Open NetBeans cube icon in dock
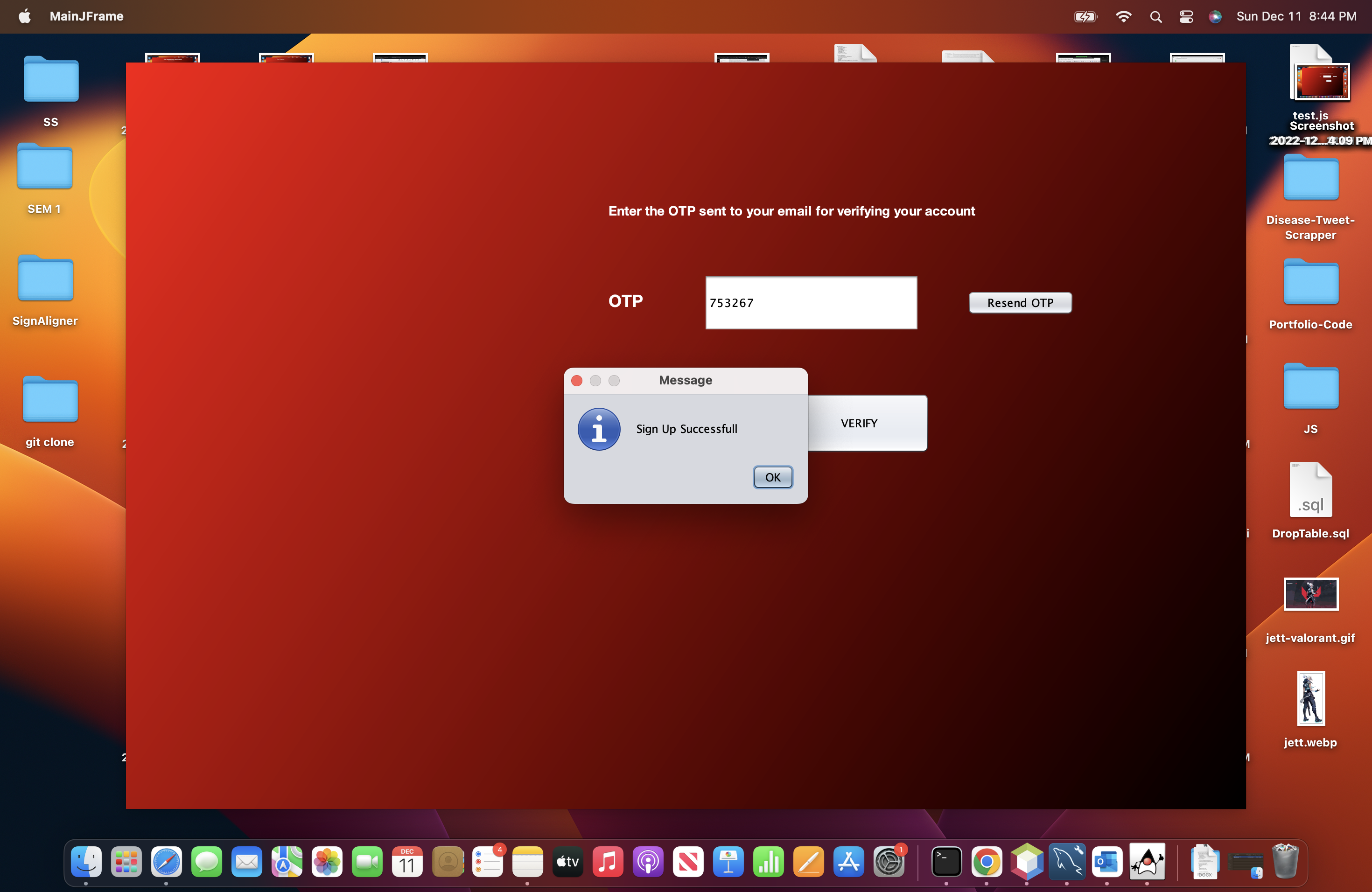 click(1027, 862)
